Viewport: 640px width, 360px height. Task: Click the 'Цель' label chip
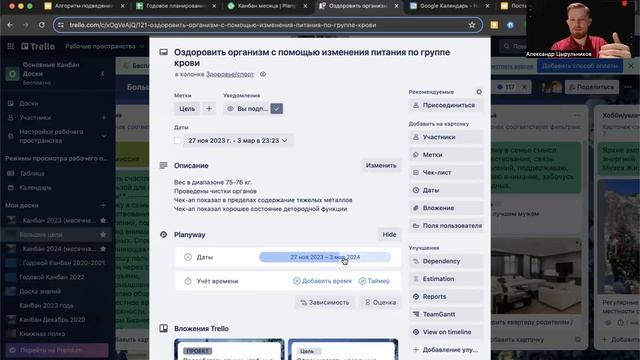[187, 109]
